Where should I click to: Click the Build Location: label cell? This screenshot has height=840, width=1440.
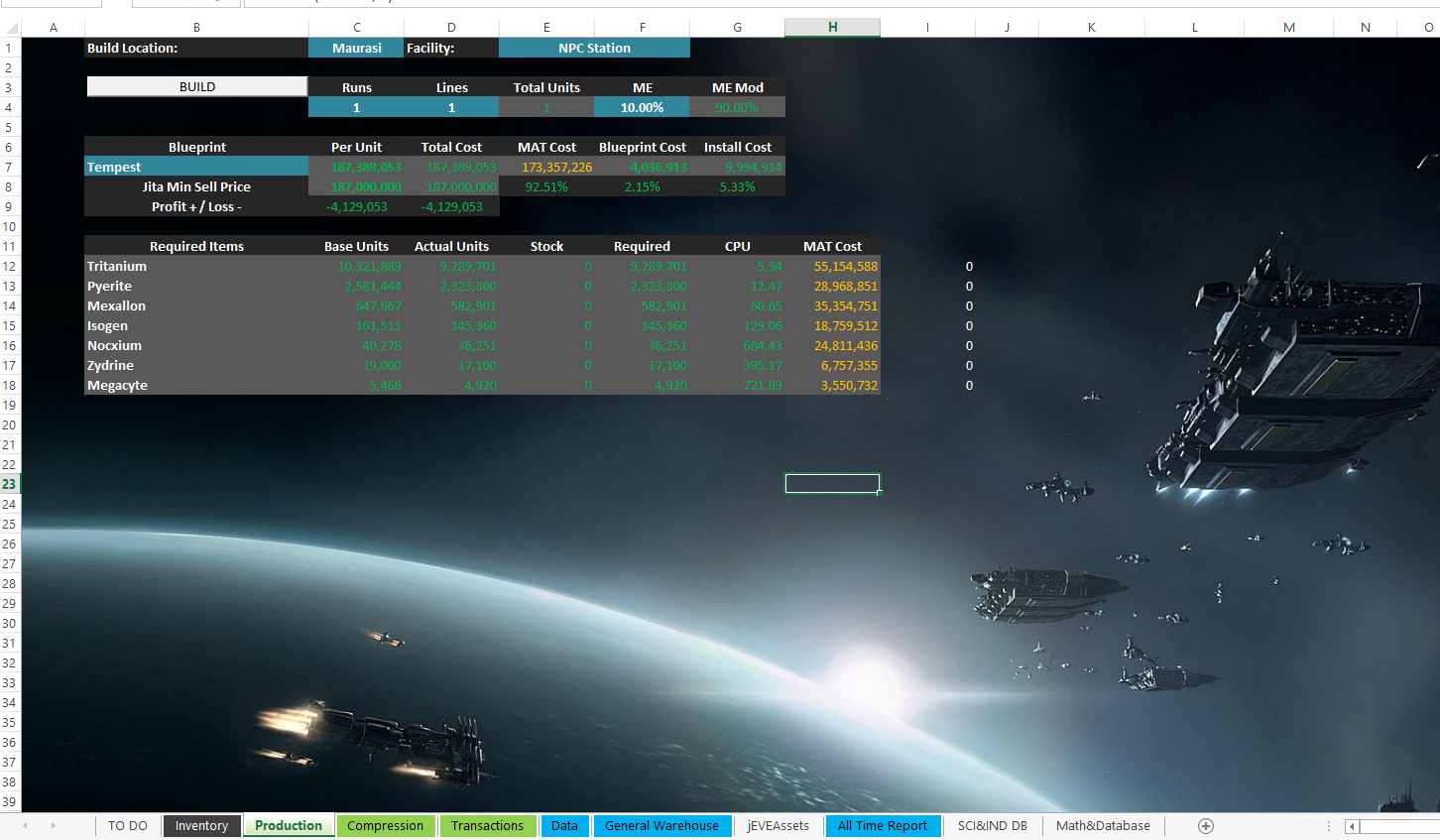pyautogui.click(x=196, y=48)
